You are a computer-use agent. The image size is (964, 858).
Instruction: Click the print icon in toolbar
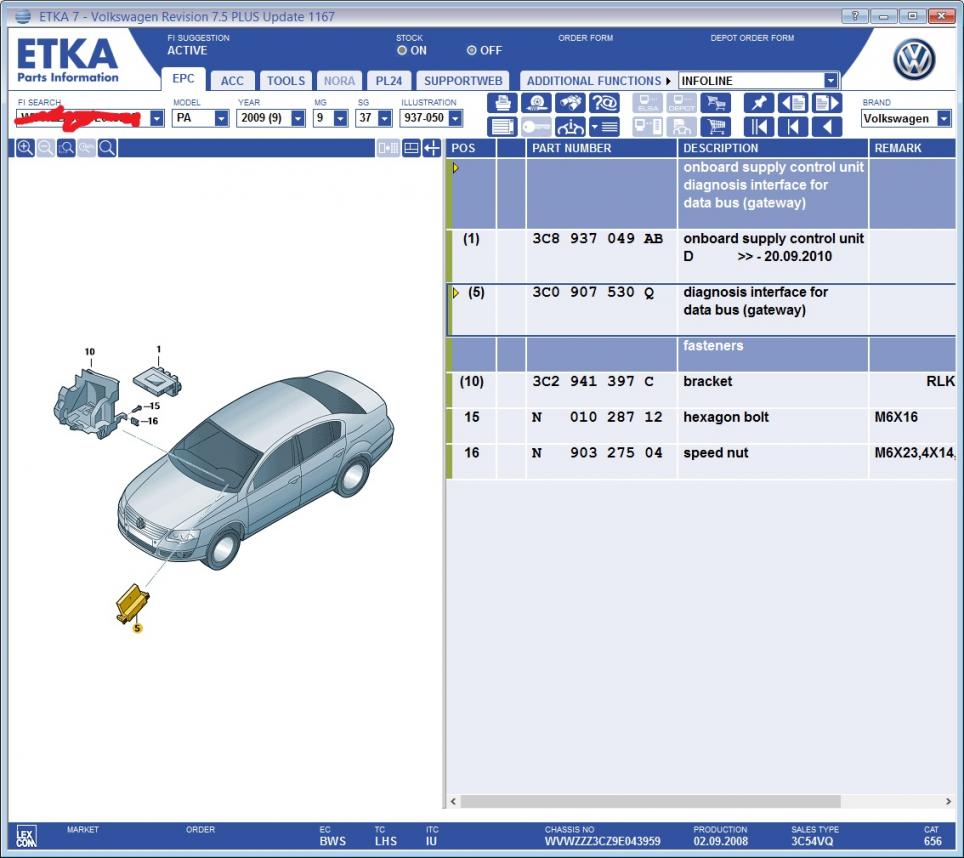502,103
